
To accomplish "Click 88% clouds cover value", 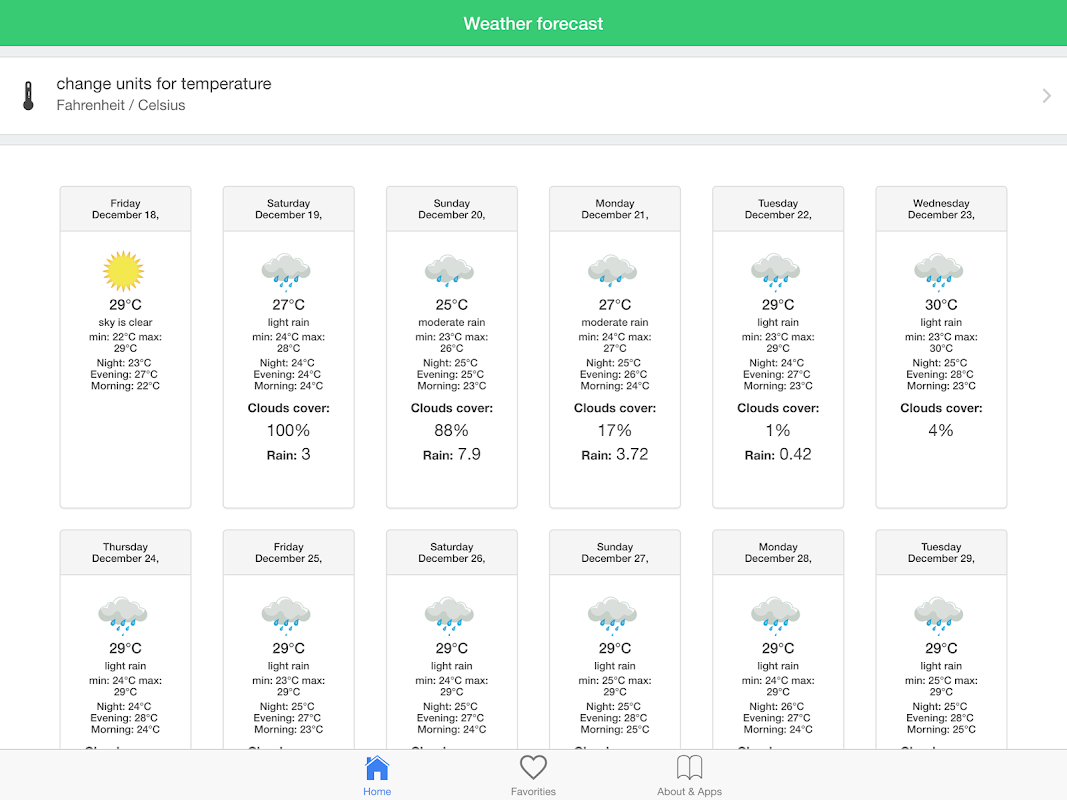I will tap(452, 431).
